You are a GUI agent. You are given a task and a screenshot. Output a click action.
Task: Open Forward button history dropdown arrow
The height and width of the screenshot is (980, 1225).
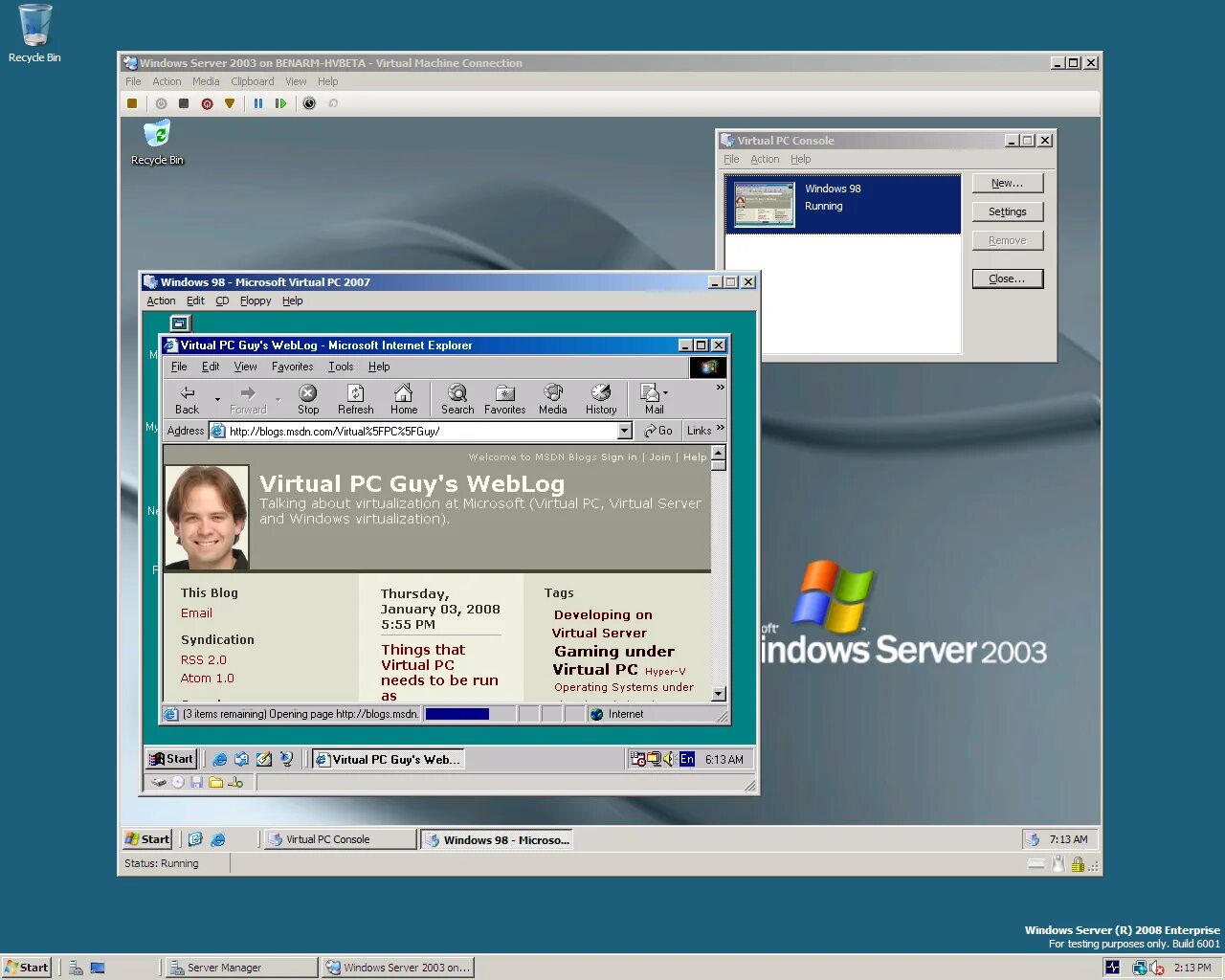click(x=278, y=399)
